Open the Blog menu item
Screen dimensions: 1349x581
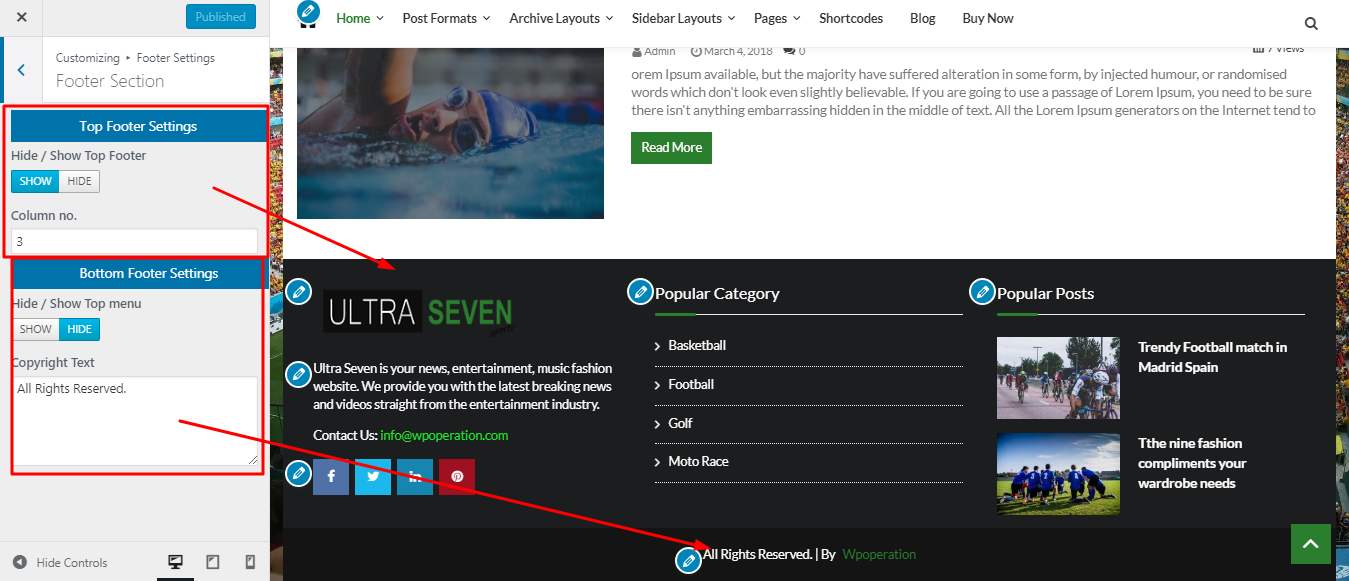coord(923,18)
